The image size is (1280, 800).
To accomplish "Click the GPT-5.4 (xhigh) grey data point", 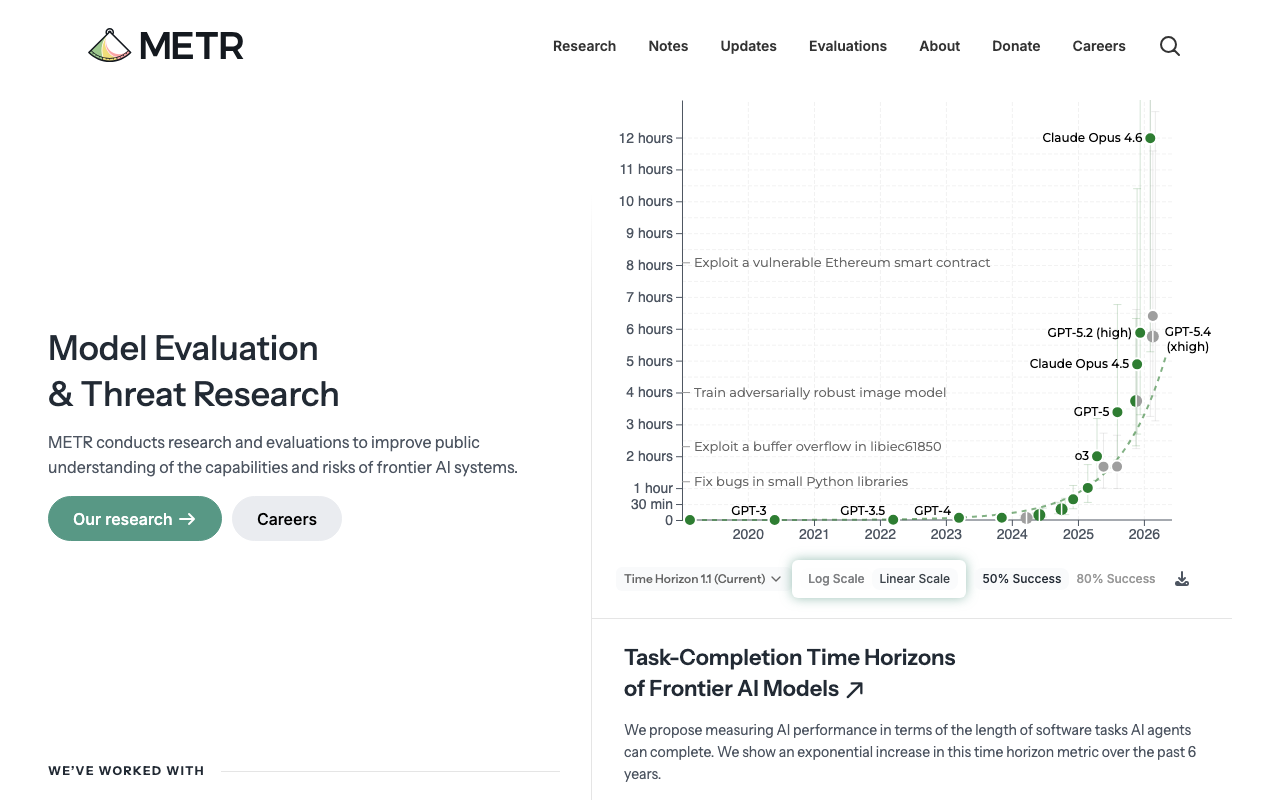I will pos(1153,336).
